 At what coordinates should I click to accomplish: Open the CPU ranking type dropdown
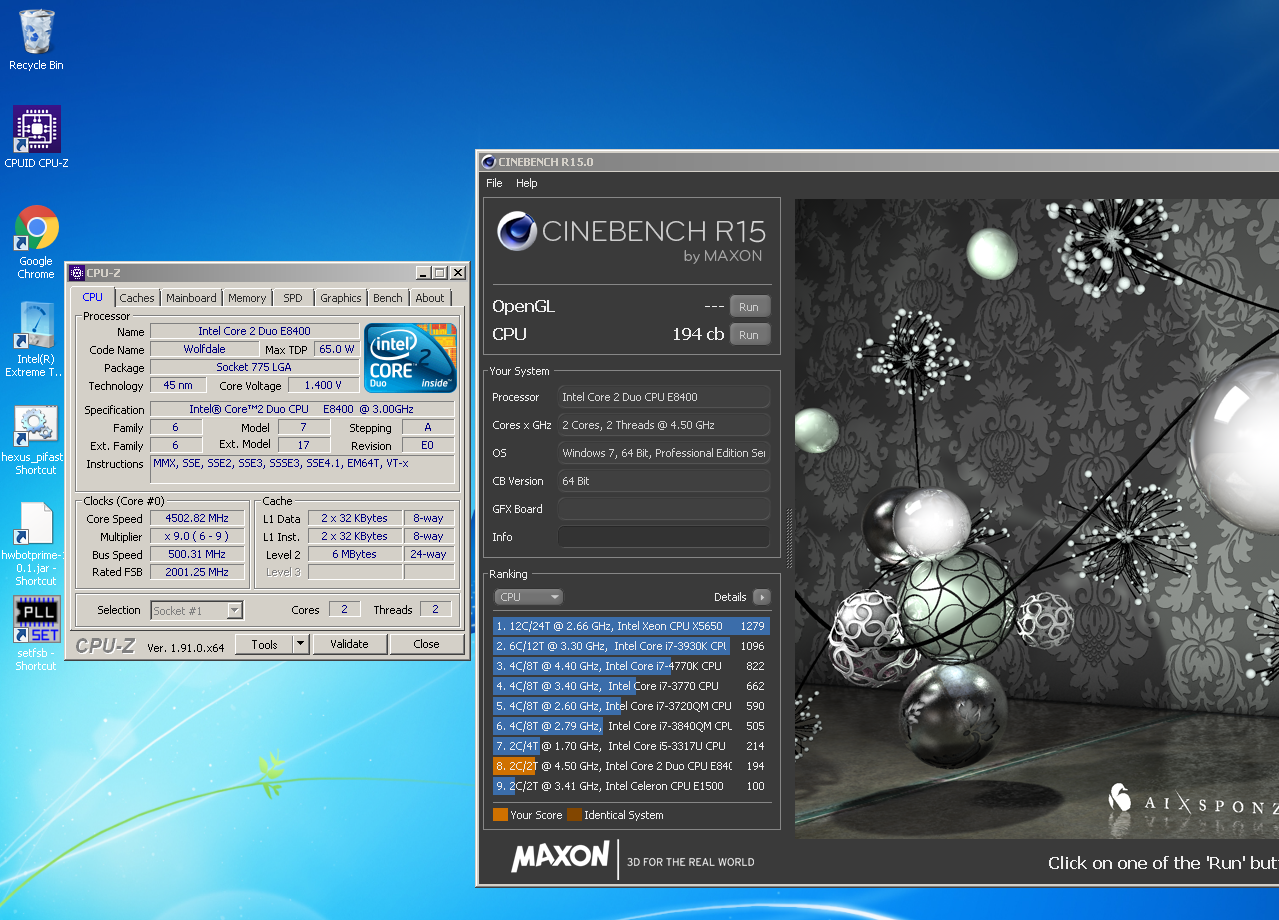tap(529, 597)
